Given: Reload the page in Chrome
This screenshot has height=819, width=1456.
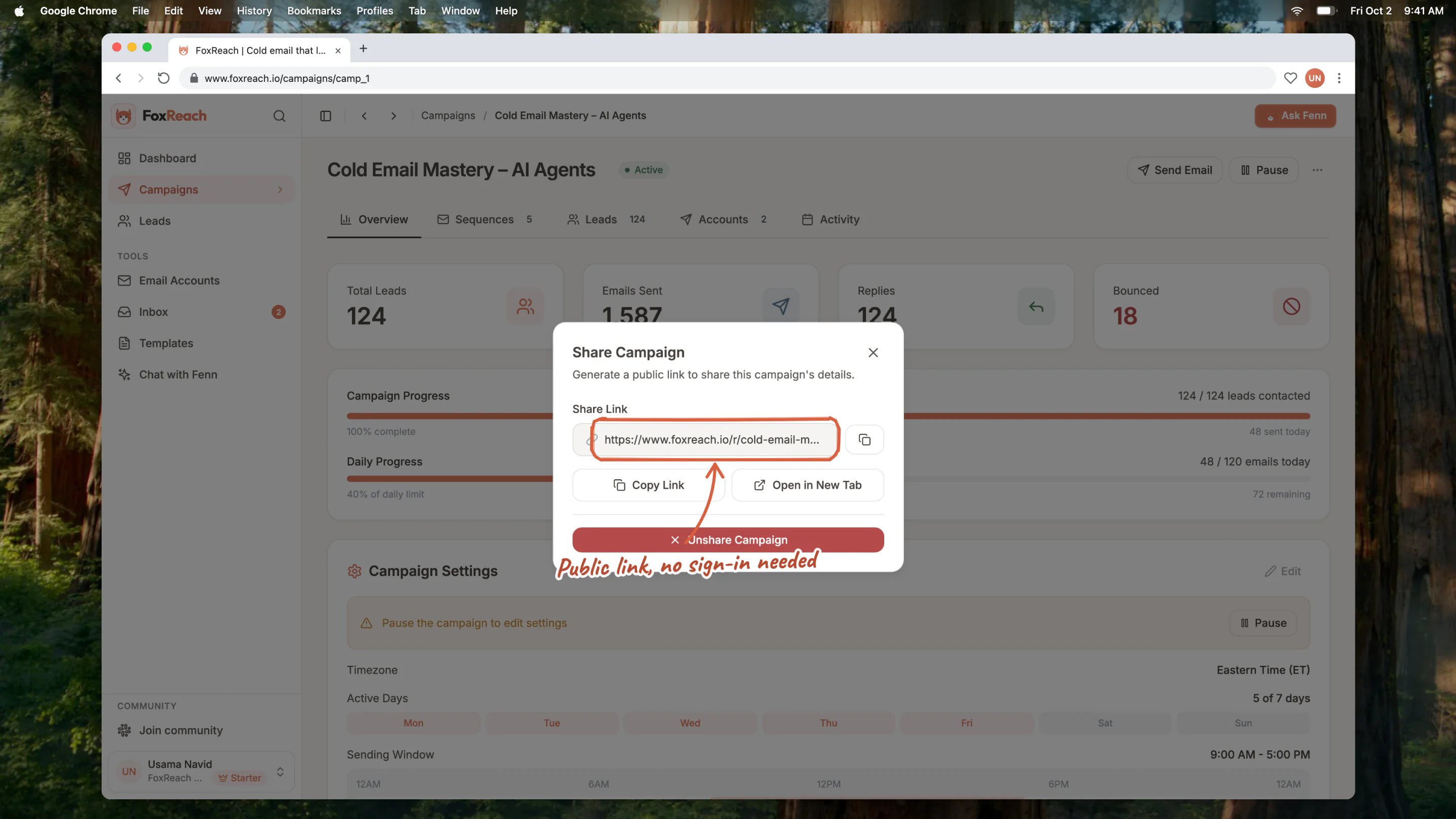Looking at the screenshot, I should pyautogui.click(x=163, y=78).
